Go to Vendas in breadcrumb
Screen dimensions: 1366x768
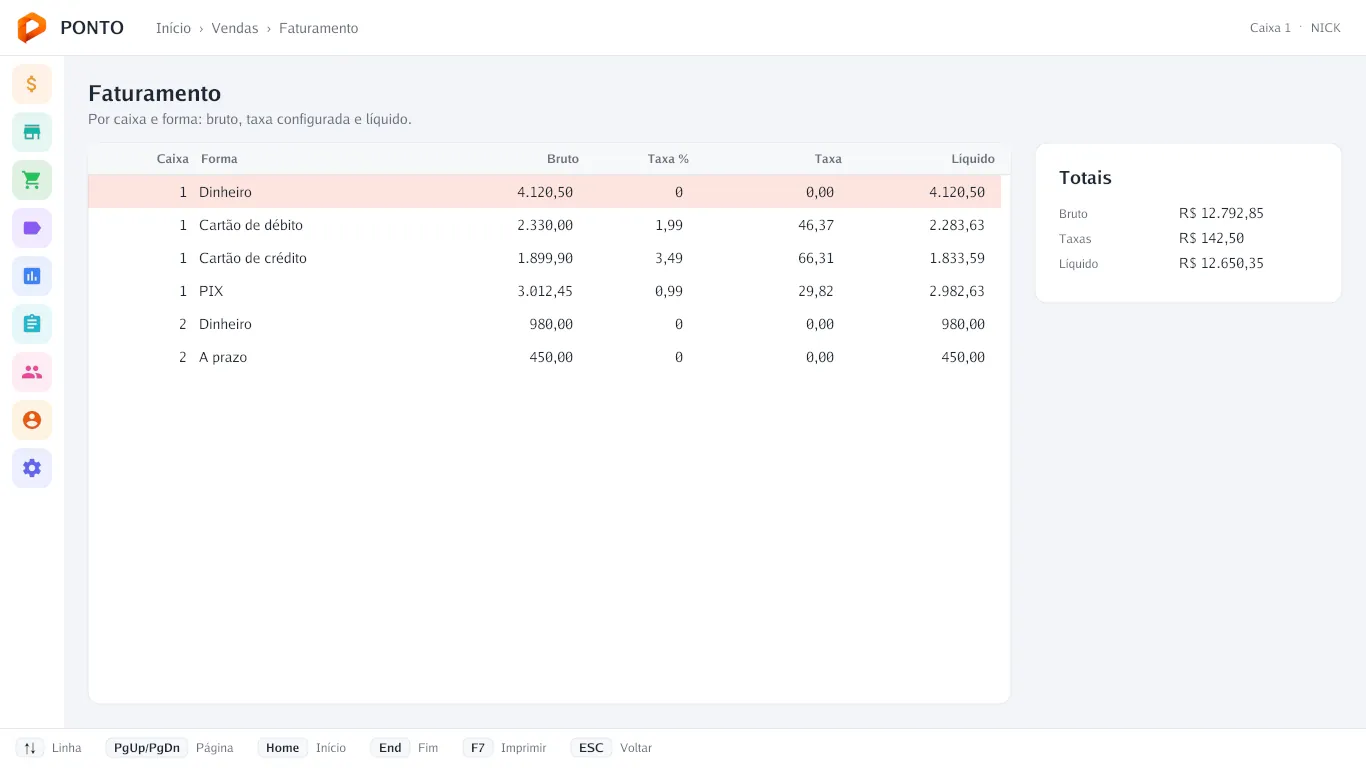tap(235, 28)
